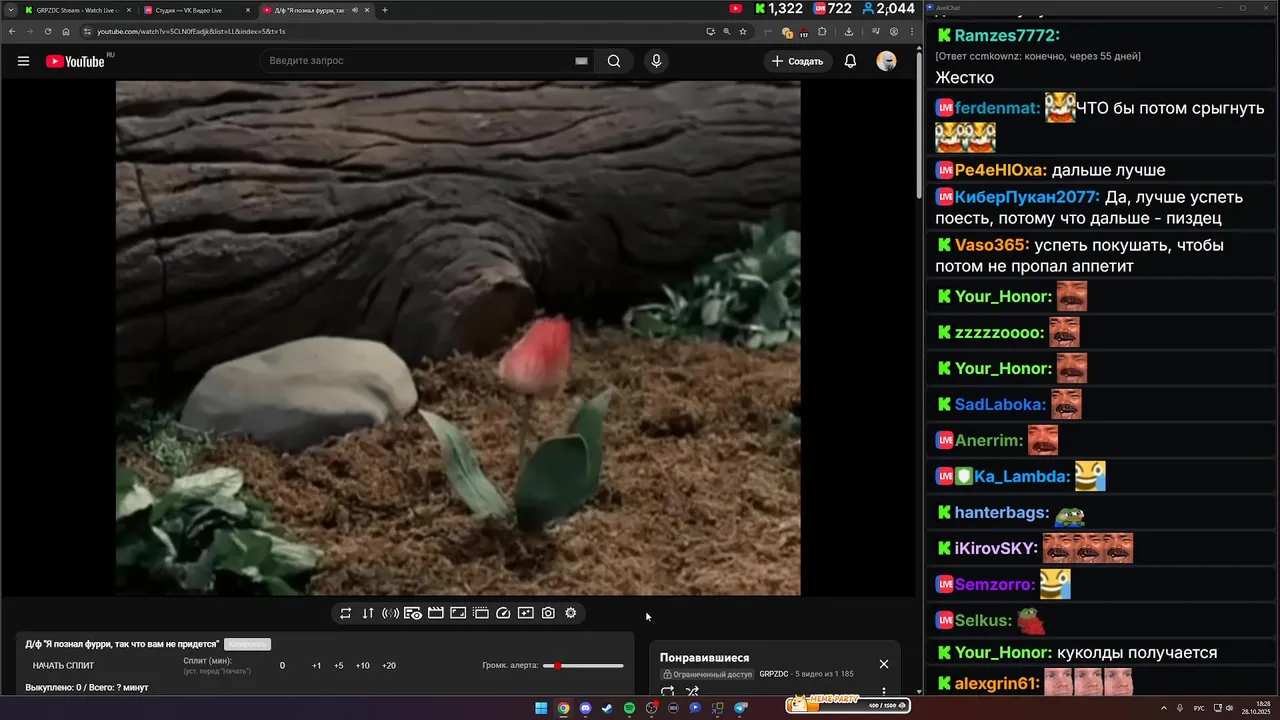The image size is (1280, 720).
Task: Click the clapperboard icon in player toolbar
Action: (x=436, y=613)
